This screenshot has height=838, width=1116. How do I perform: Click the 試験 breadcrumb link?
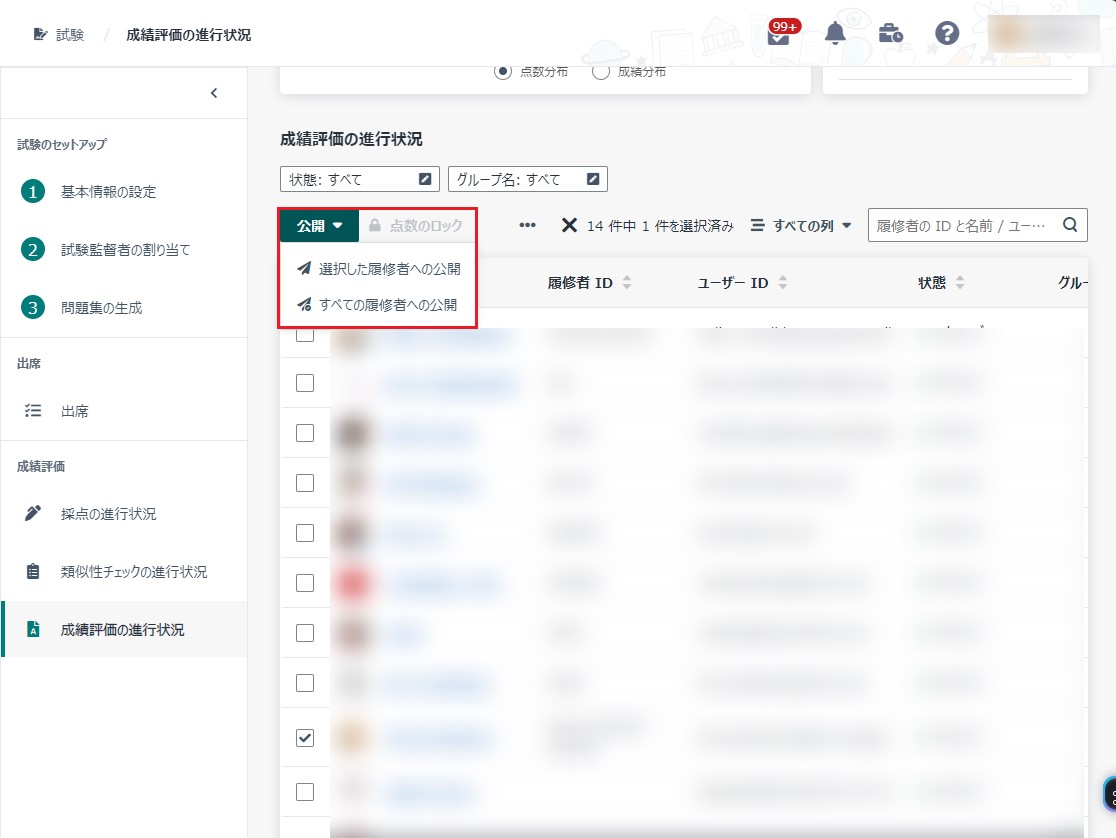[70, 35]
